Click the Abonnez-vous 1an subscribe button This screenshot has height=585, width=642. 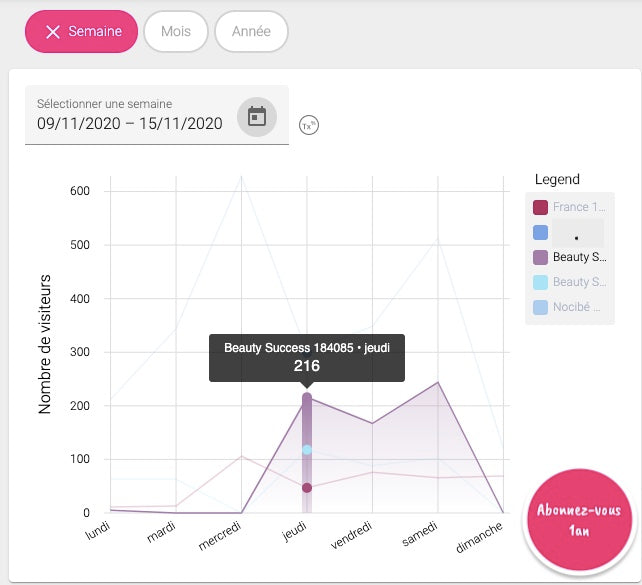tap(579, 520)
